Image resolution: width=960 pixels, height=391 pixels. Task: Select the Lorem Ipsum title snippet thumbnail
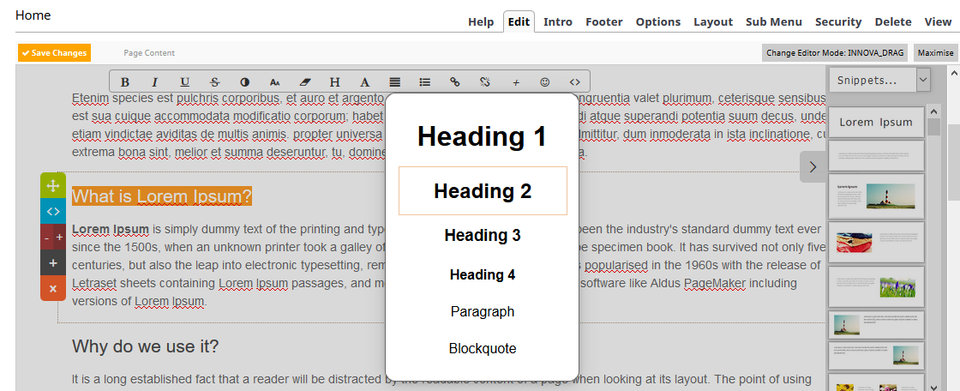[x=876, y=122]
